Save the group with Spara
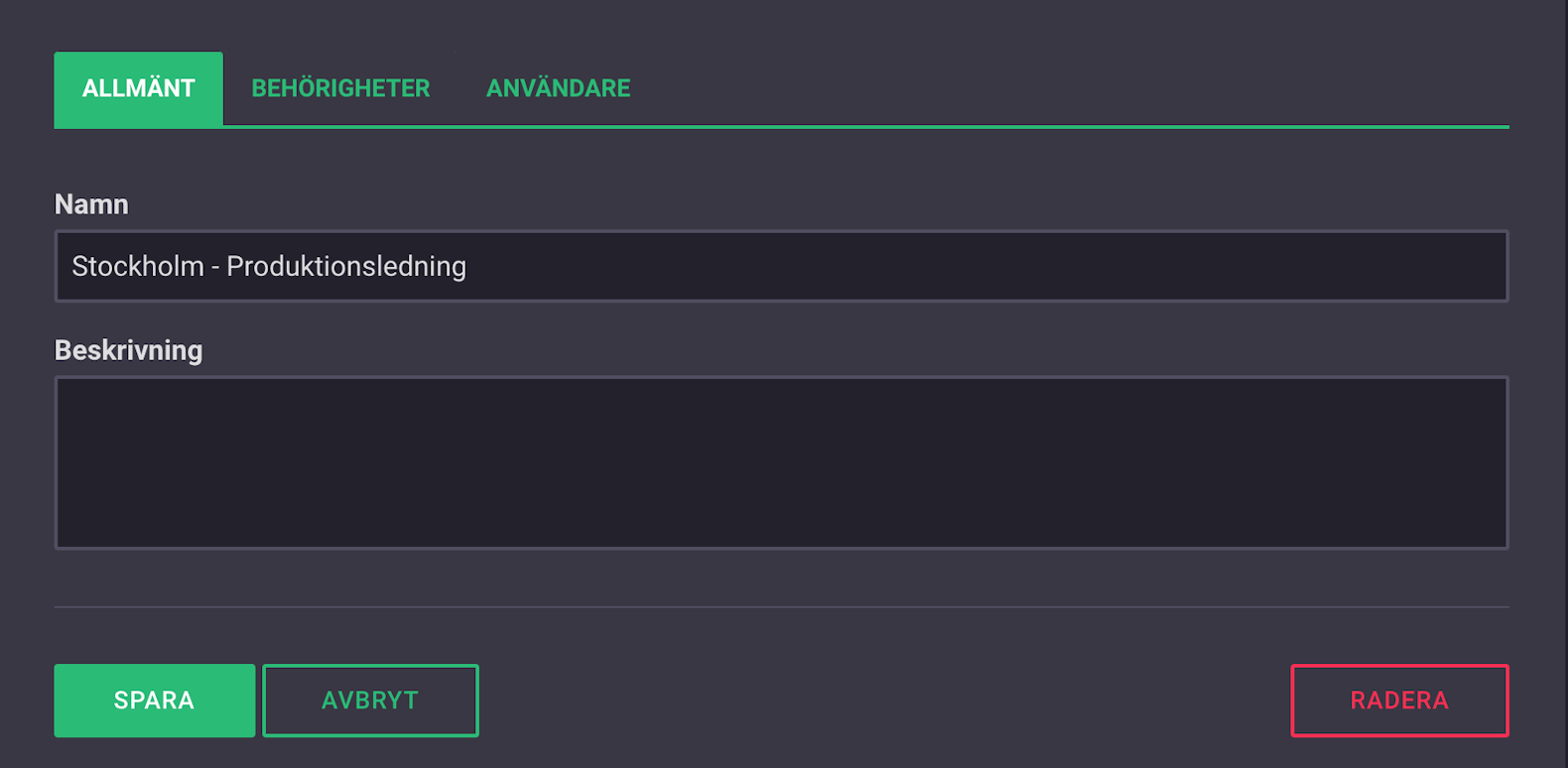 [x=154, y=701]
